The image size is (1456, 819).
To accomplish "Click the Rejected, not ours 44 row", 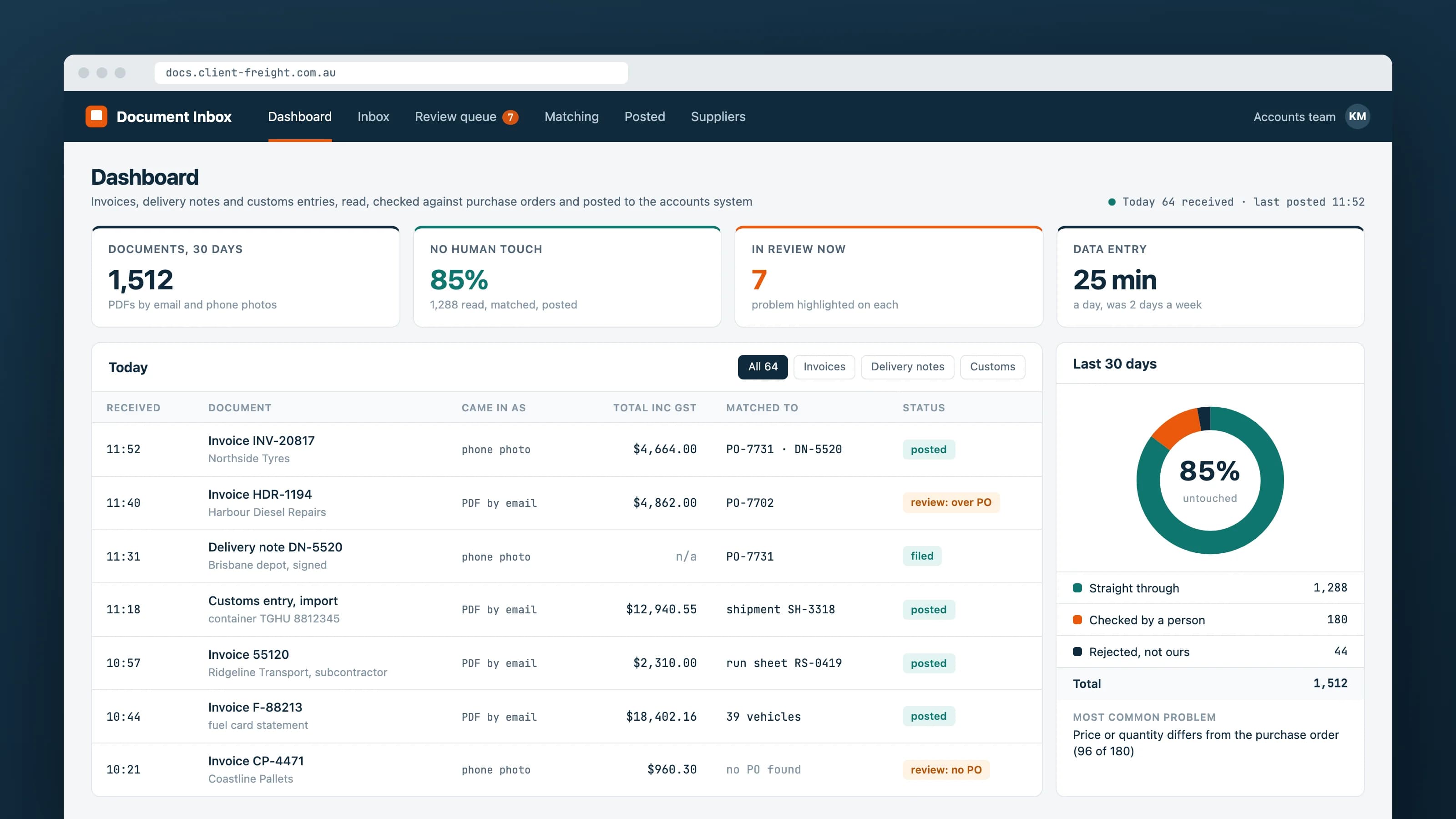I will [x=1209, y=652].
